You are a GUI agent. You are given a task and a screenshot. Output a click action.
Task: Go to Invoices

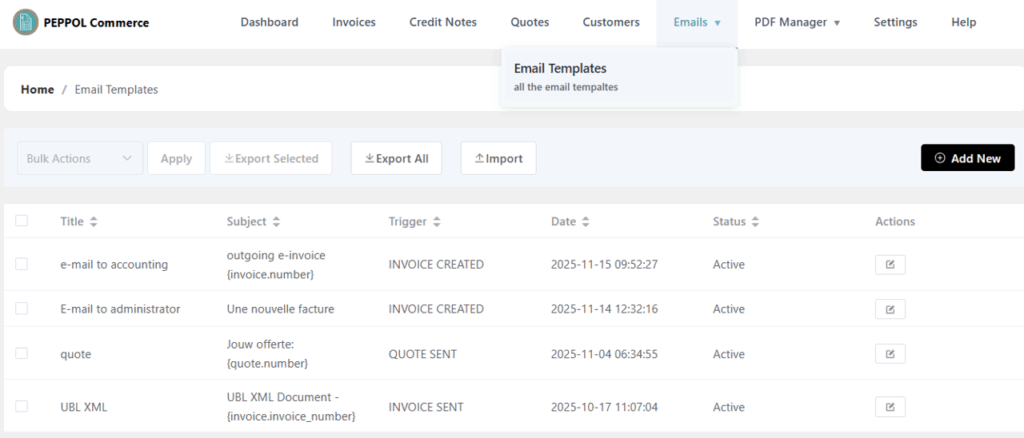[x=354, y=22]
